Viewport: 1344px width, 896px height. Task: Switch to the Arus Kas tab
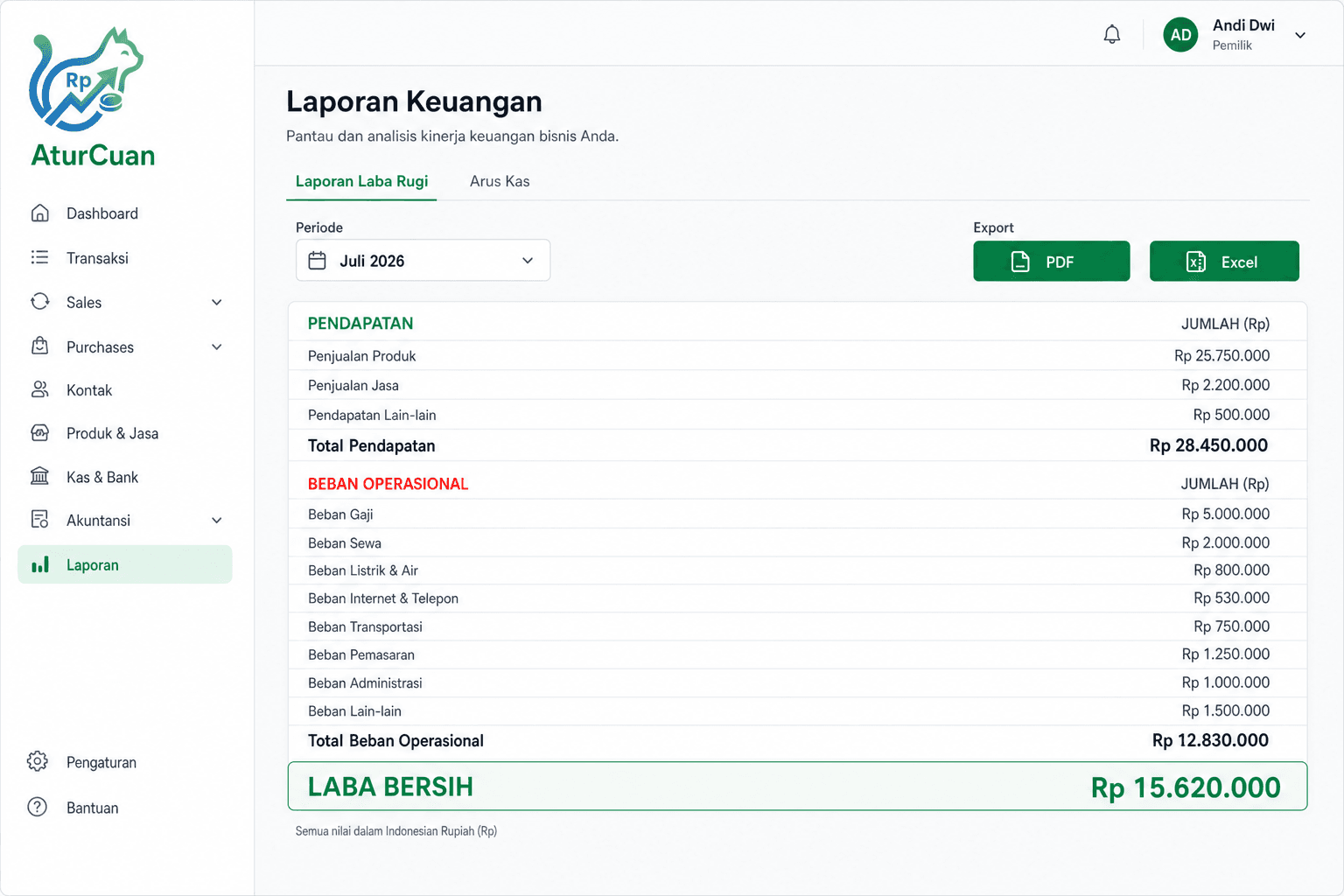tap(500, 181)
